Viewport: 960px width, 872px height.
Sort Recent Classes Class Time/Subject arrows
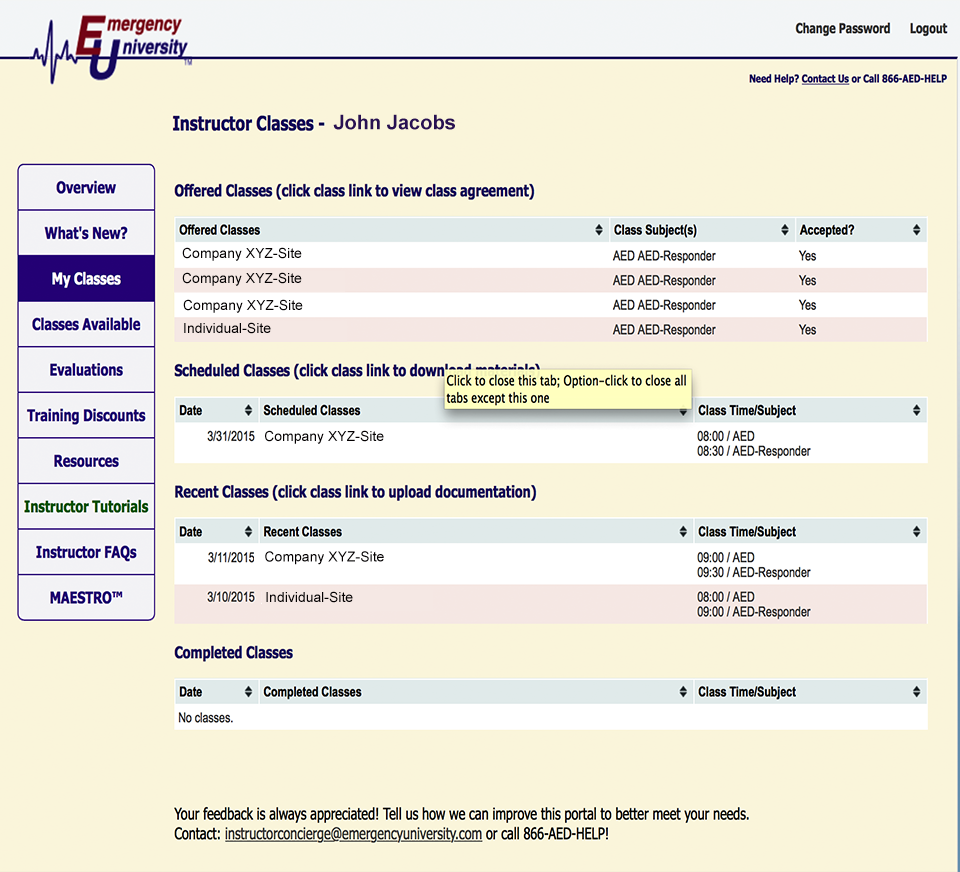pos(916,532)
